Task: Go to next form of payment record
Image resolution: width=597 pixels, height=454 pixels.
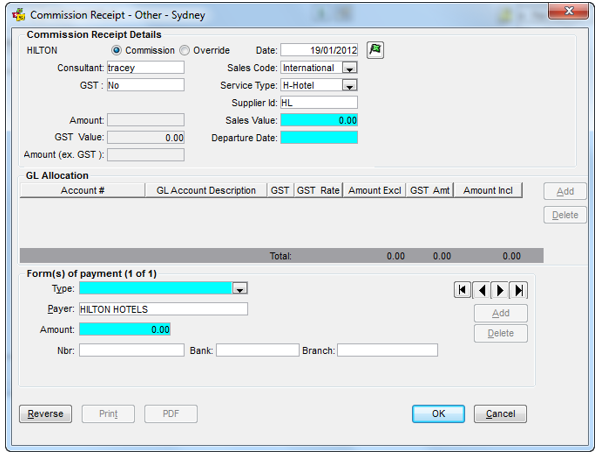Action: tap(500, 290)
